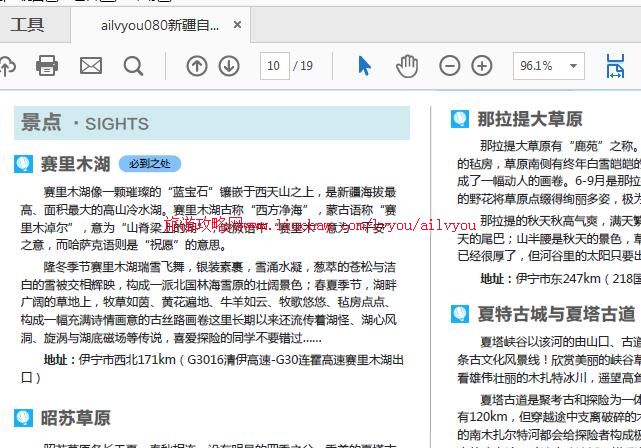Click the print icon in toolbar

pyautogui.click(x=47, y=66)
